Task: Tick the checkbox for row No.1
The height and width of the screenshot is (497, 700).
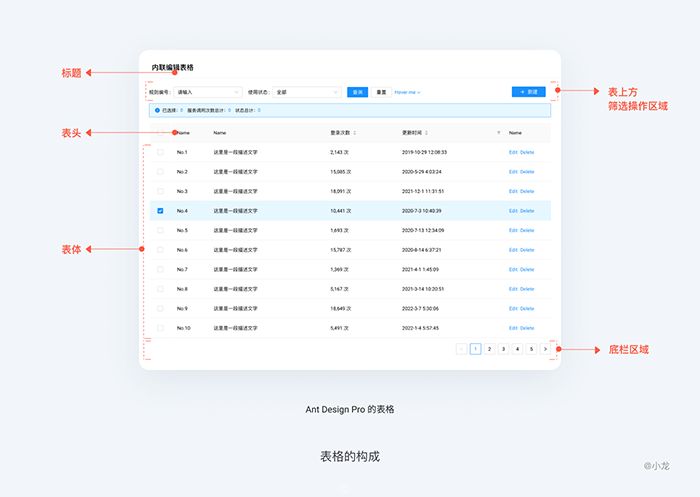Action: pyautogui.click(x=160, y=152)
